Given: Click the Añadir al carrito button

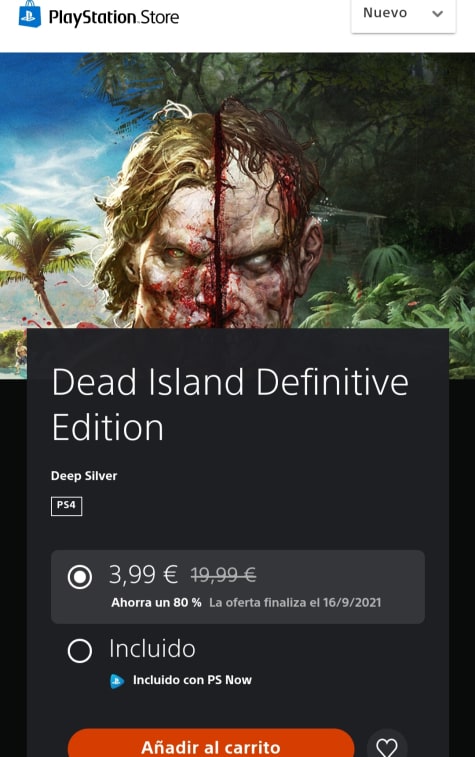Looking at the screenshot, I should [211, 744].
